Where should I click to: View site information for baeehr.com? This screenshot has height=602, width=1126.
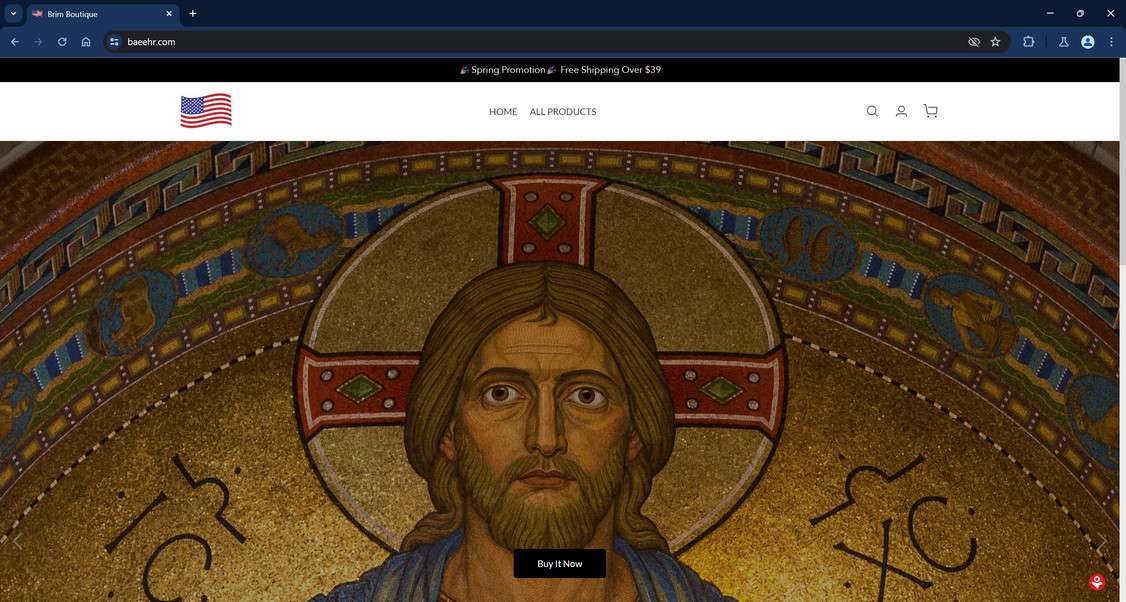(x=114, y=42)
